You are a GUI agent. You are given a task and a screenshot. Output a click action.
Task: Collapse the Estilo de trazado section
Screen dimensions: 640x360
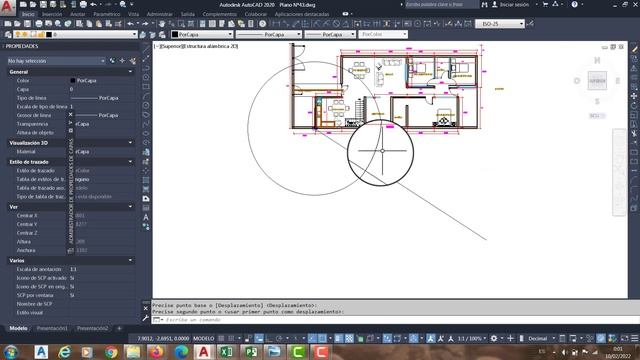[x=130, y=162]
